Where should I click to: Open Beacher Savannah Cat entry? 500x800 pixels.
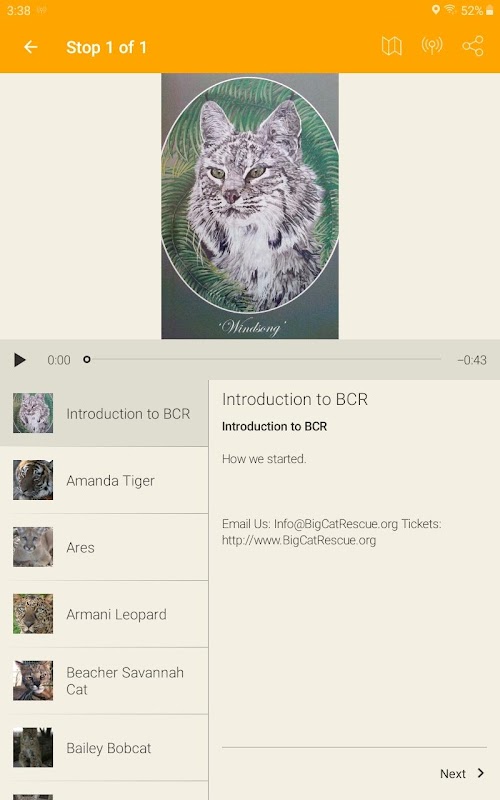click(104, 681)
